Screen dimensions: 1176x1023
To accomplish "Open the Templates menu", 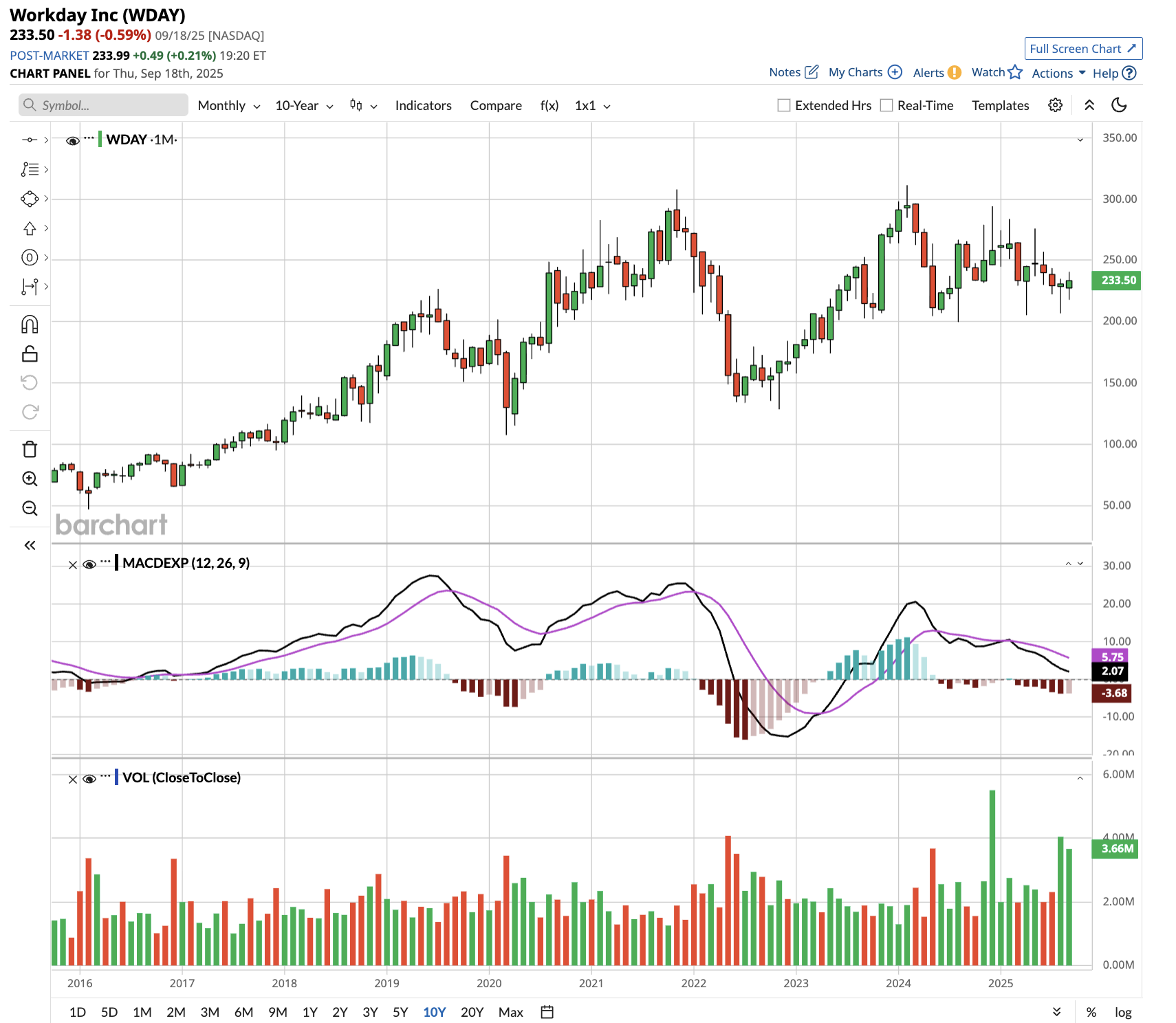I will tap(1000, 105).
